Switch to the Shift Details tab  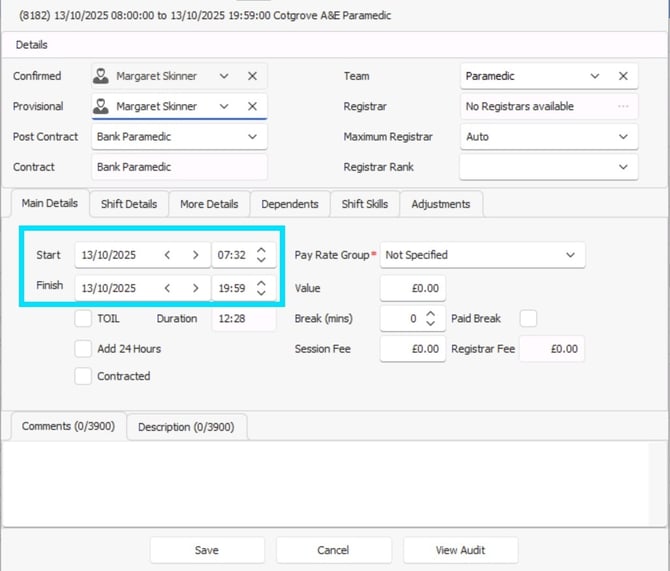[129, 204]
